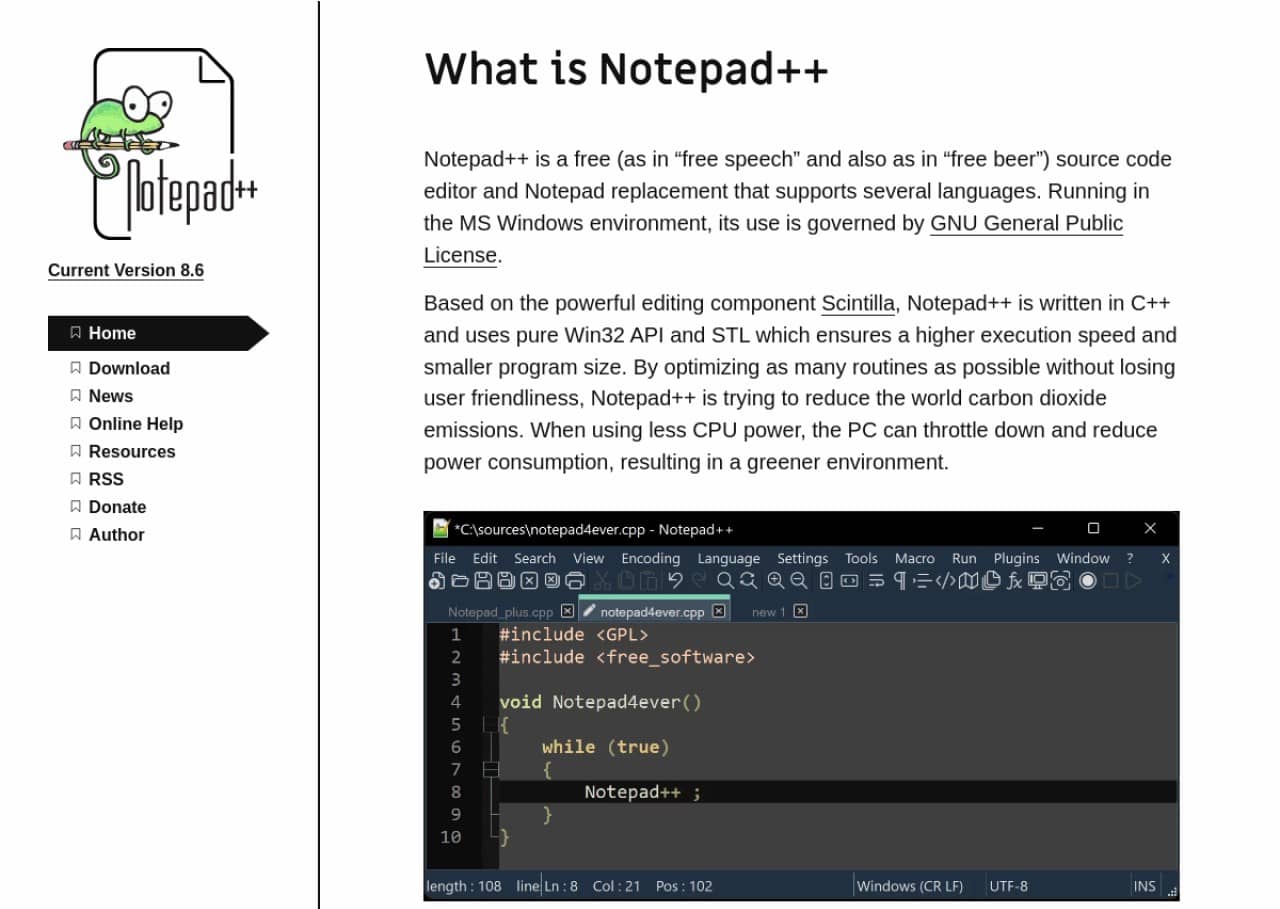
Task: Collapse the fold marker on line 5
Action: click(x=490, y=724)
